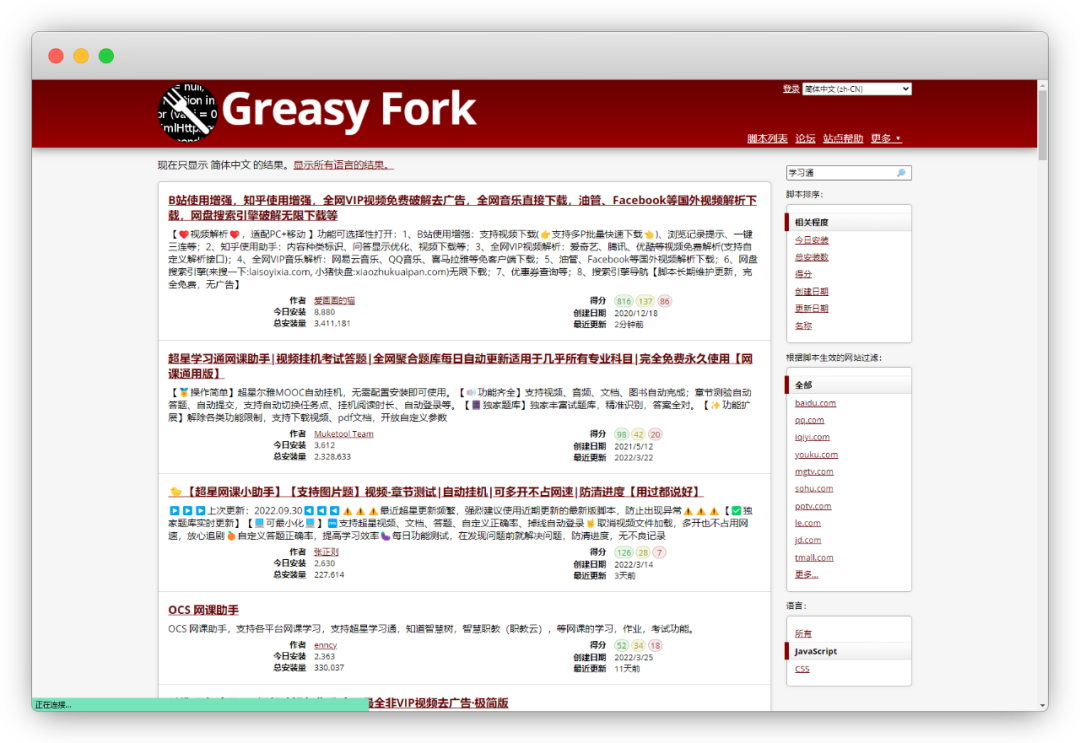Sort scripts by 创建日期
The height and width of the screenshot is (743, 1080).
pos(811,291)
